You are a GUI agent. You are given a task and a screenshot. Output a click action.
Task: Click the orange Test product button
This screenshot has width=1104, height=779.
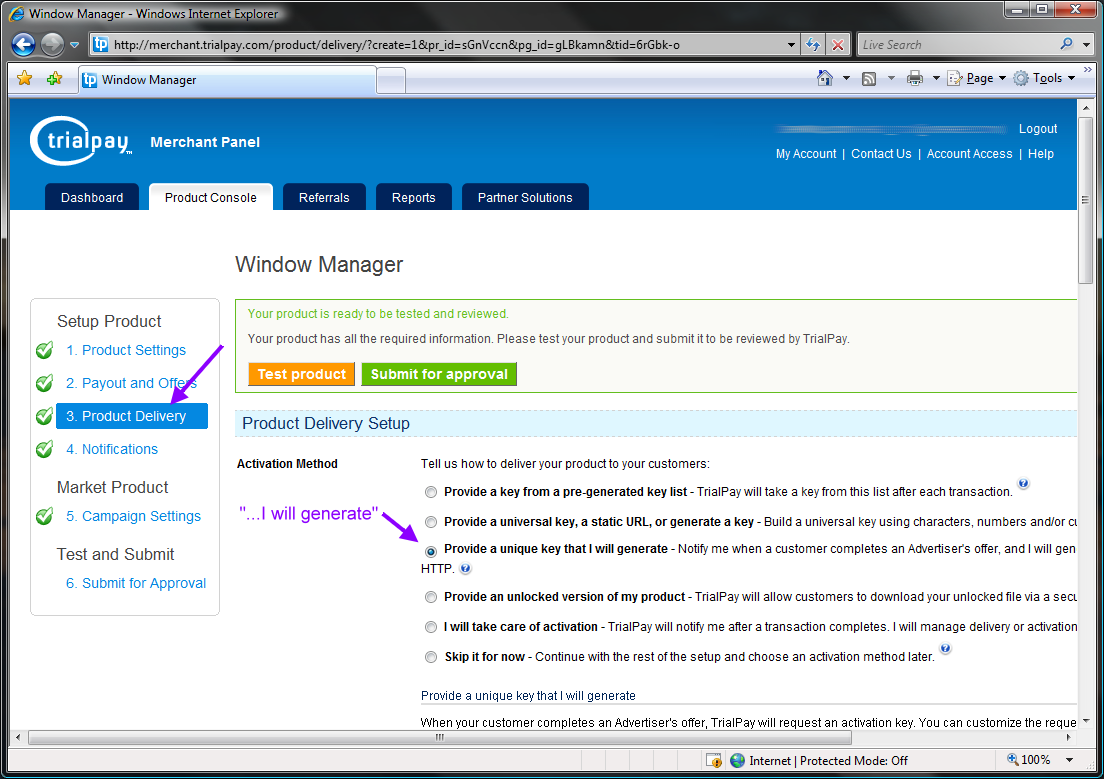click(301, 374)
